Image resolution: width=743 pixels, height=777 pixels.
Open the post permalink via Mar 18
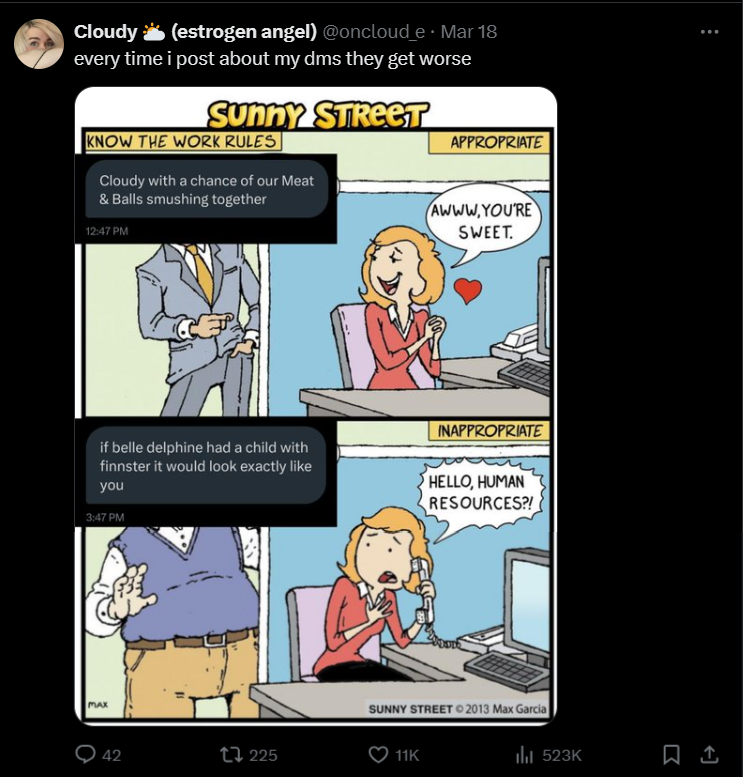point(468,32)
